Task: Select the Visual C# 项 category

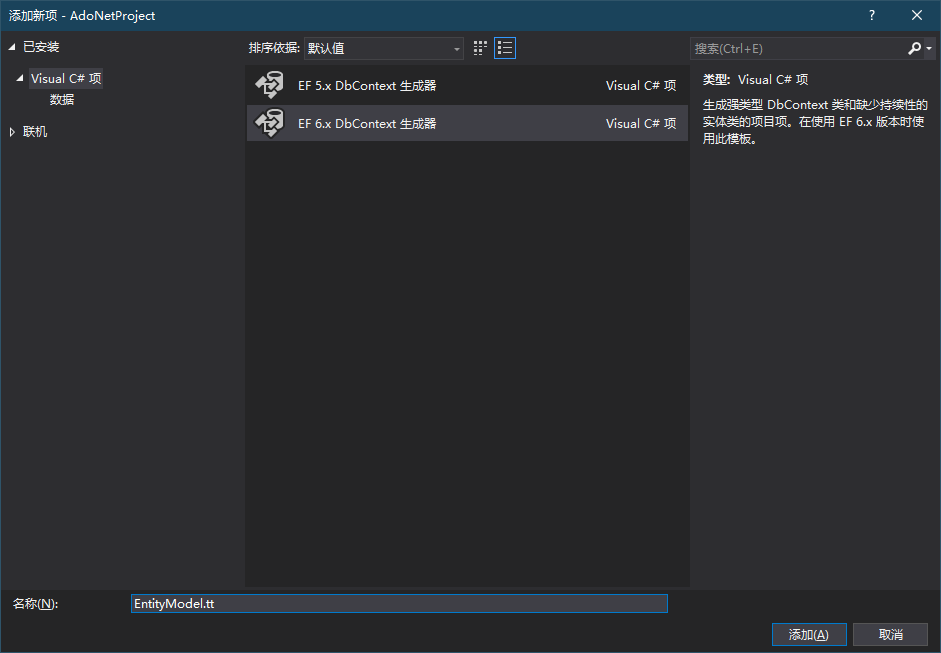Action: [x=66, y=79]
